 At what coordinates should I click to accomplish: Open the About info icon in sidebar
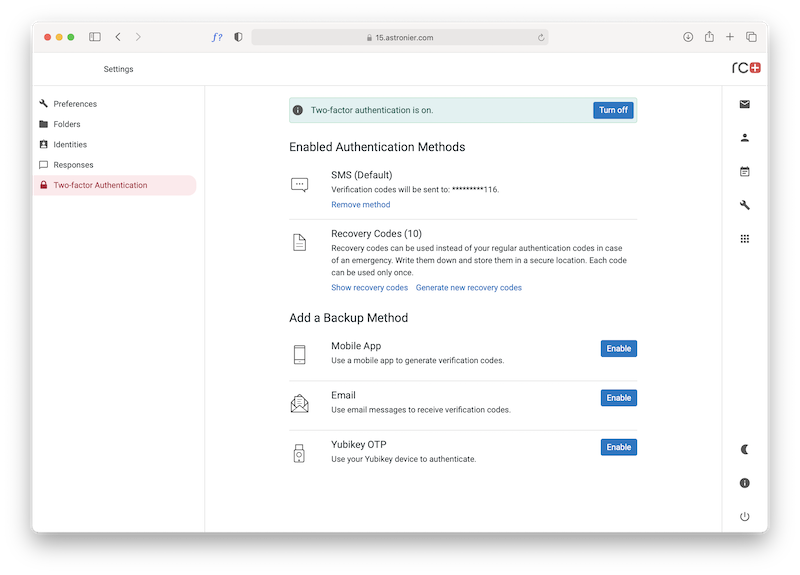(x=744, y=483)
